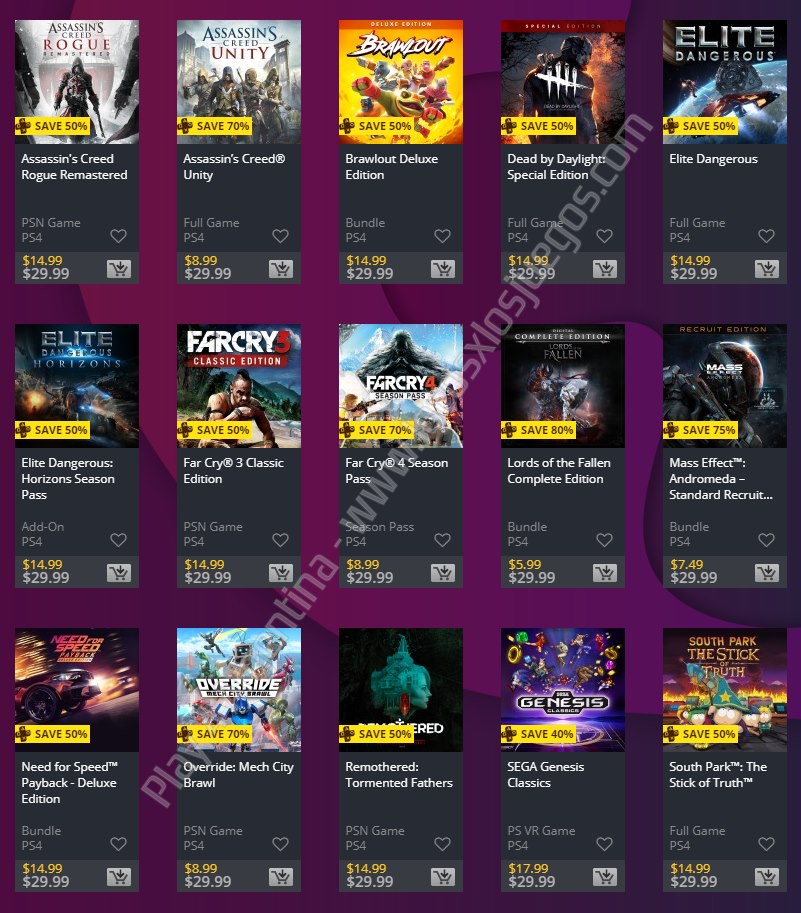This screenshot has width=801, height=913.
Task: Select the Brawlout cover thumbnail
Action: click(x=401, y=82)
